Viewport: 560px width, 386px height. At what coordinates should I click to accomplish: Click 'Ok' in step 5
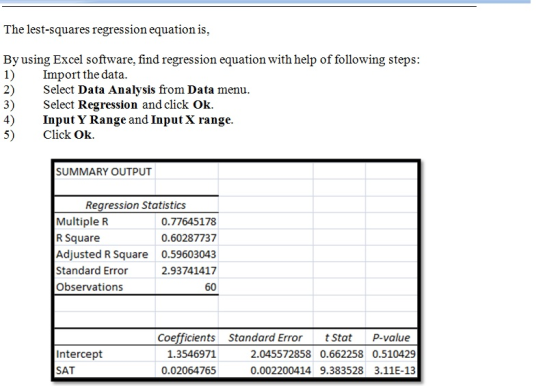click(x=83, y=135)
